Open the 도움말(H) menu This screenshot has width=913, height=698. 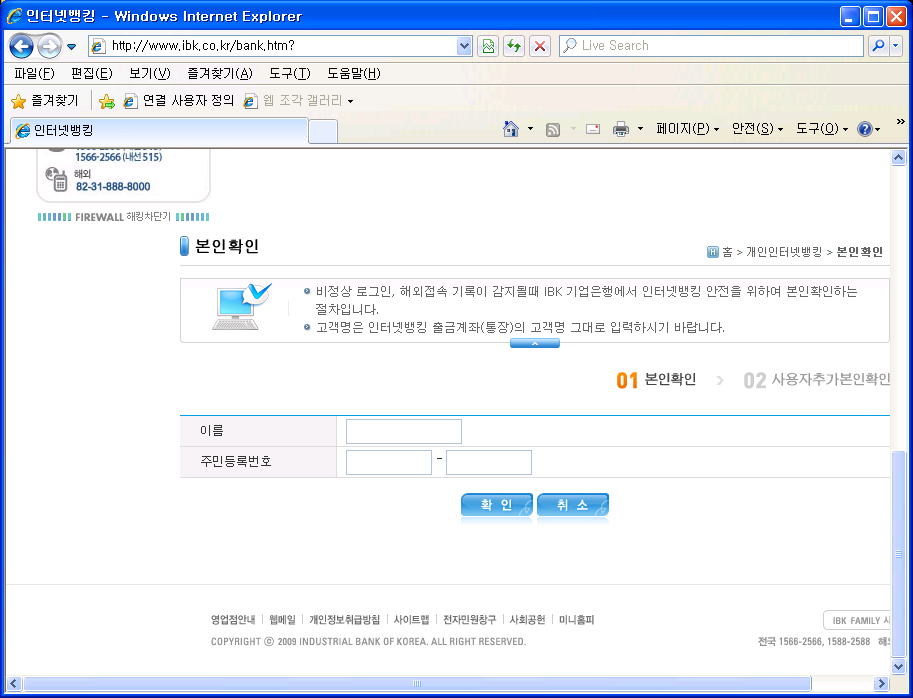point(353,73)
